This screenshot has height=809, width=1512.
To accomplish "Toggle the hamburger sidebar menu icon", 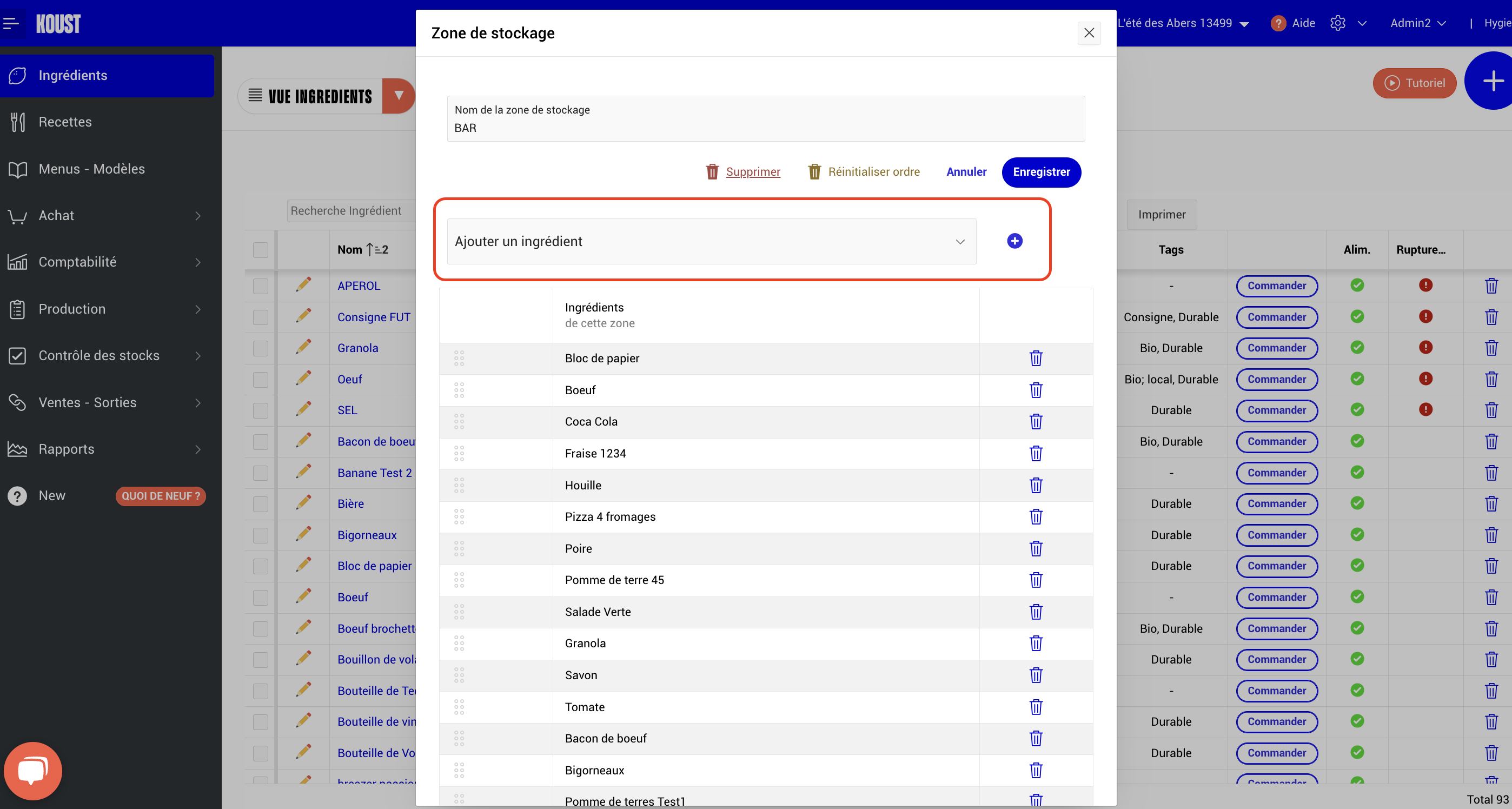I will click(11, 23).
